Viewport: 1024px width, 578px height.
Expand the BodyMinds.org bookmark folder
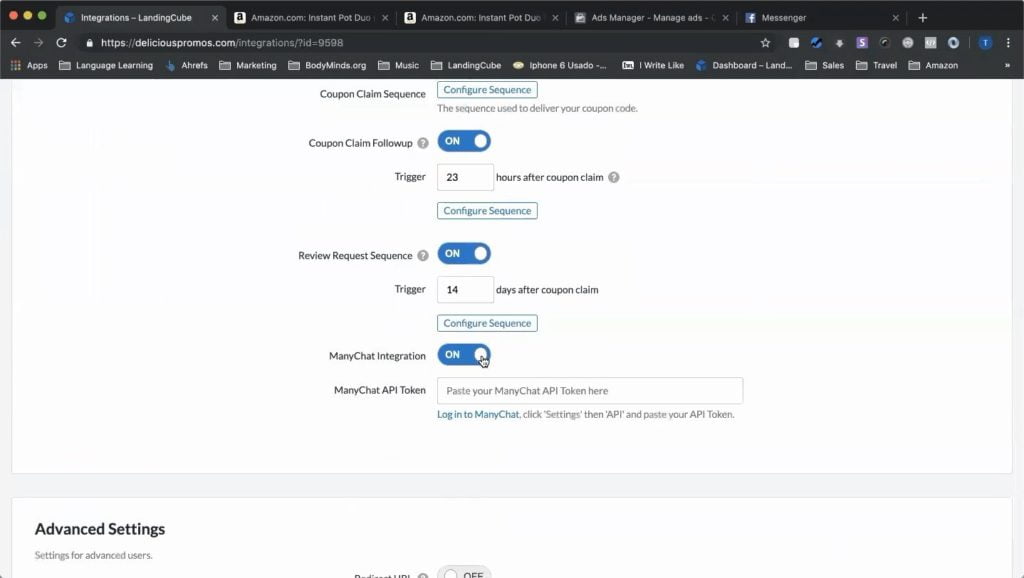tap(327, 65)
